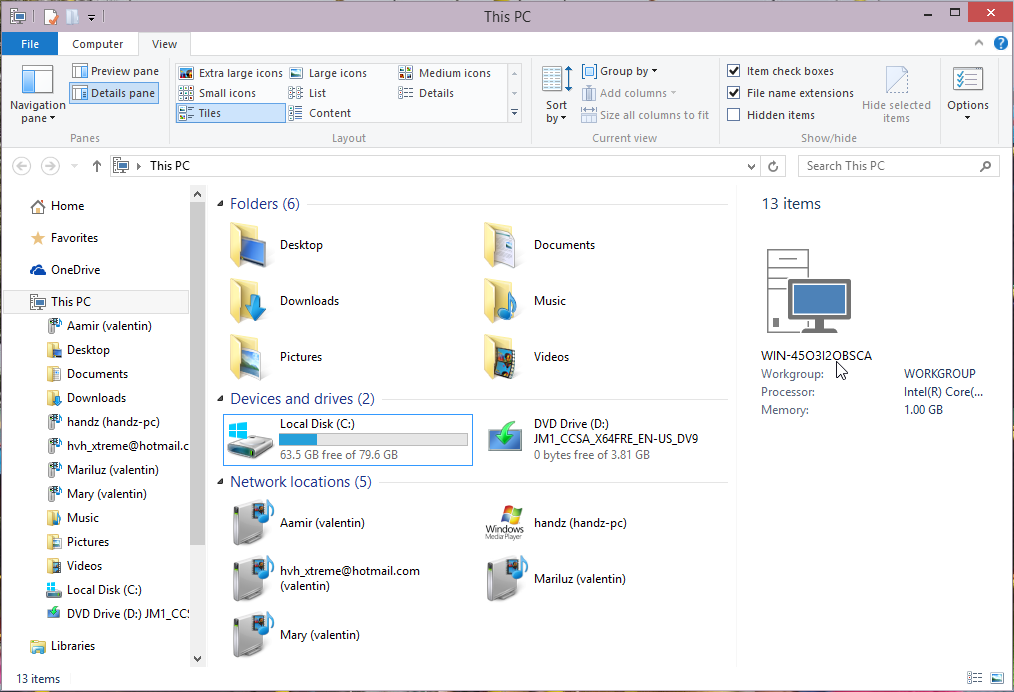
Task: Open the File menu tab
Action: [30, 44]
